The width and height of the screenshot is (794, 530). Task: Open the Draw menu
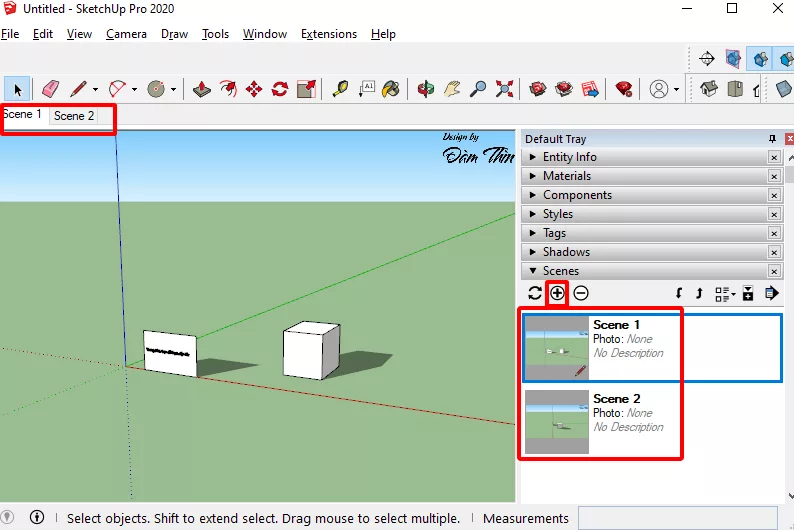pyautogui.click(x=175, y=34)
